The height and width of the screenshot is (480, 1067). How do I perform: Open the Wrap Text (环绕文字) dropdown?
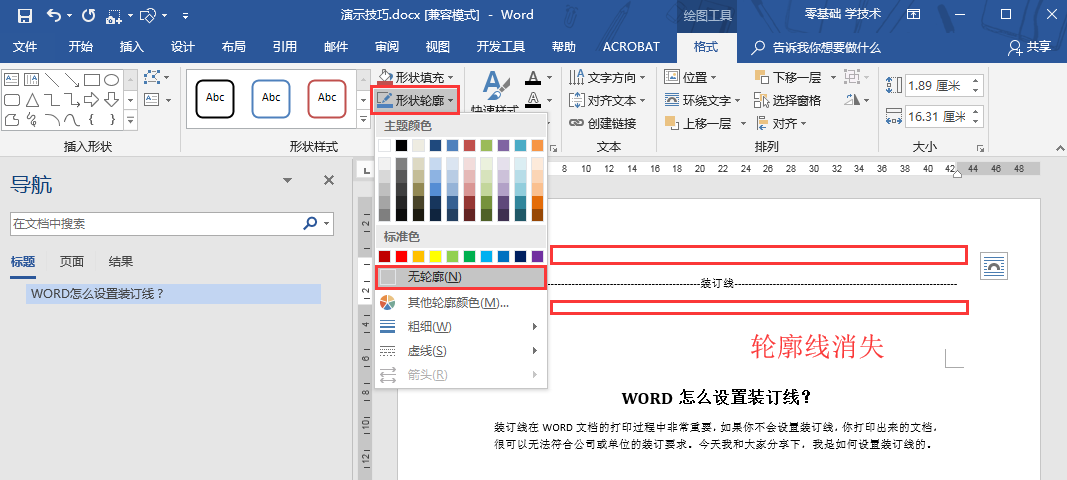point(702,100)
